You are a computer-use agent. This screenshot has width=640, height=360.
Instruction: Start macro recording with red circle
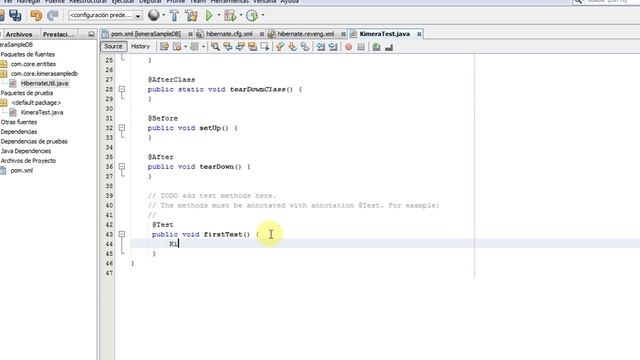349,47
